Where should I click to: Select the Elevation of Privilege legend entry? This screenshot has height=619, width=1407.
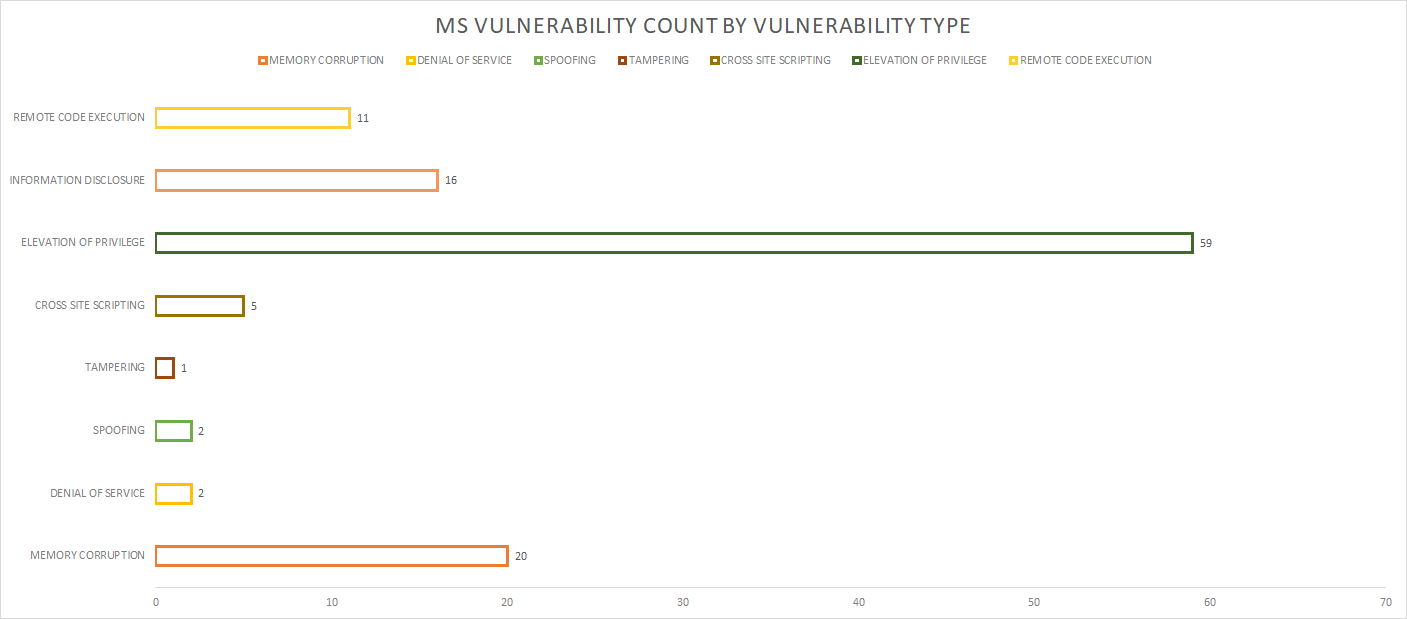tap(919, 61)
